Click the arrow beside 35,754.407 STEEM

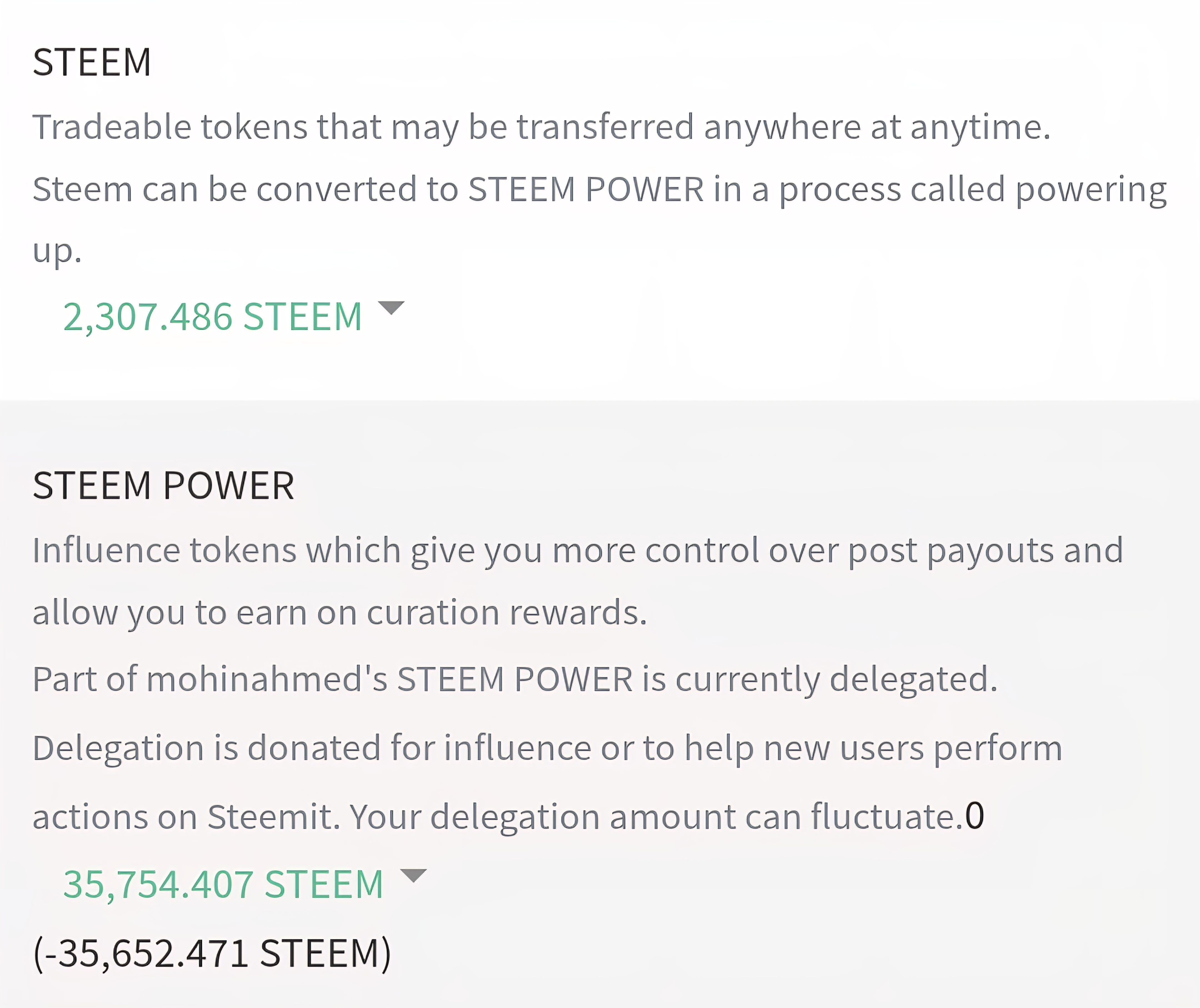tap(414, 875)
